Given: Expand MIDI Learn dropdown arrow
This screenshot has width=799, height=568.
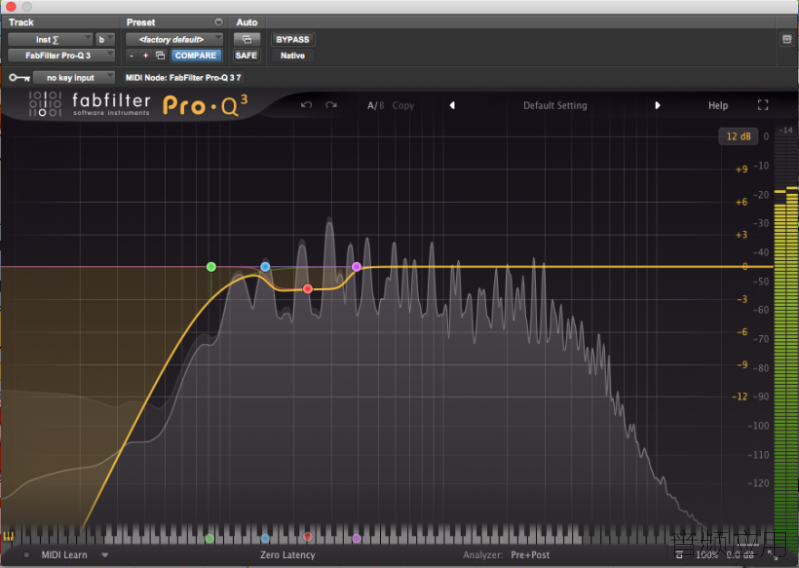Looking at the screenshot, I should pyautogui.click(x=104, y=555).
